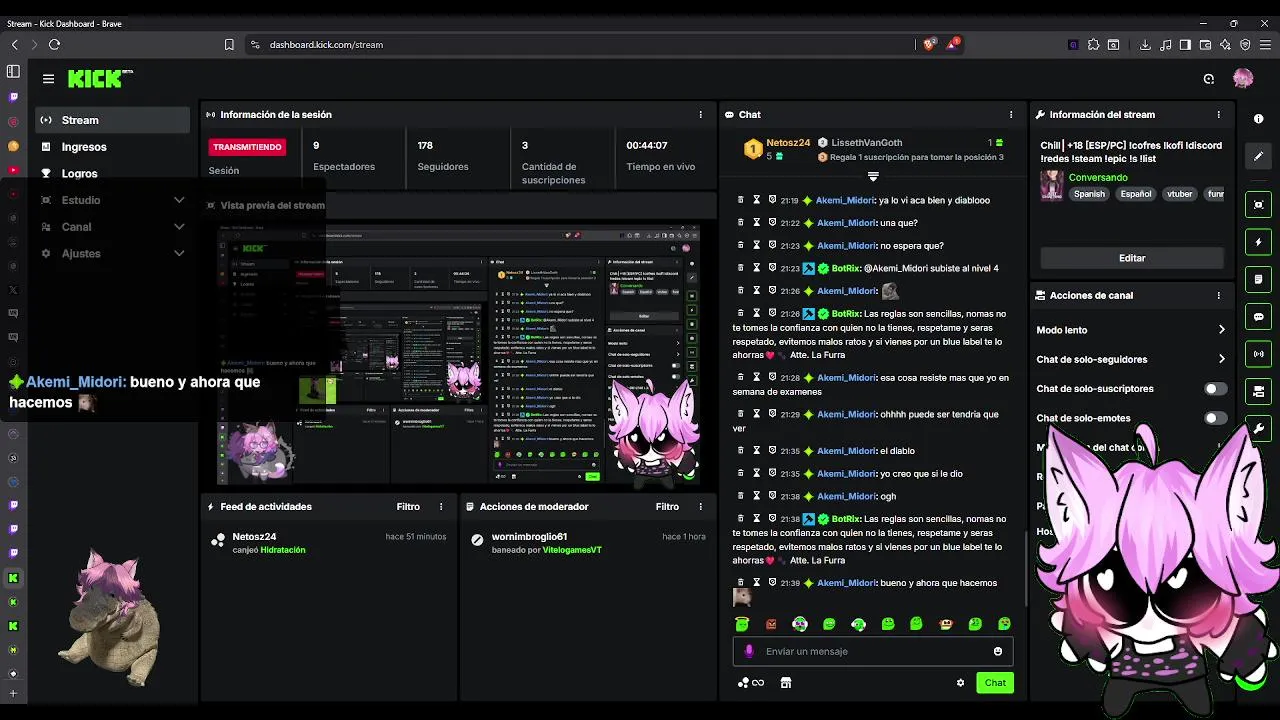Open chat settings gear icon
The width and height of the screenshot is (1280, 720).
960,683
